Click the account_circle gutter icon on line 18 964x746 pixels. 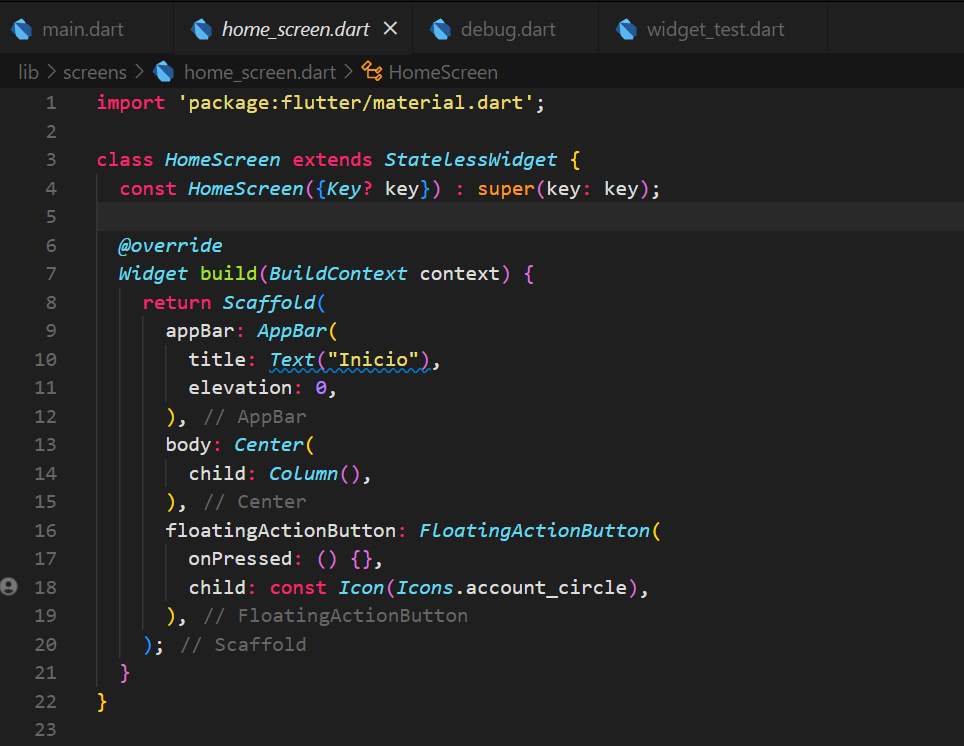pyautogui.click(x=9, y=587)
